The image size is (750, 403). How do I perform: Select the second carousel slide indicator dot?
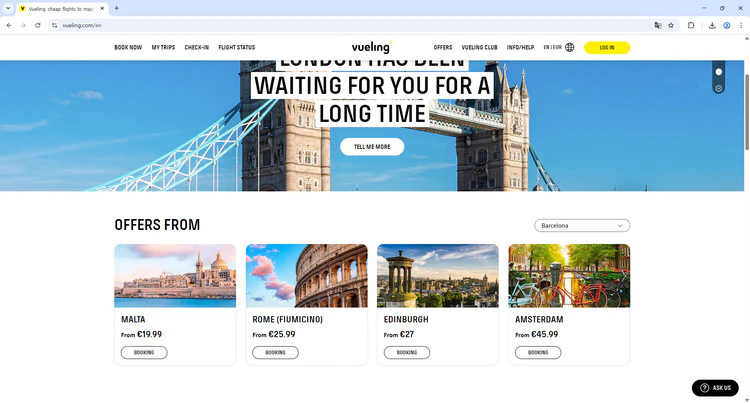718,88
